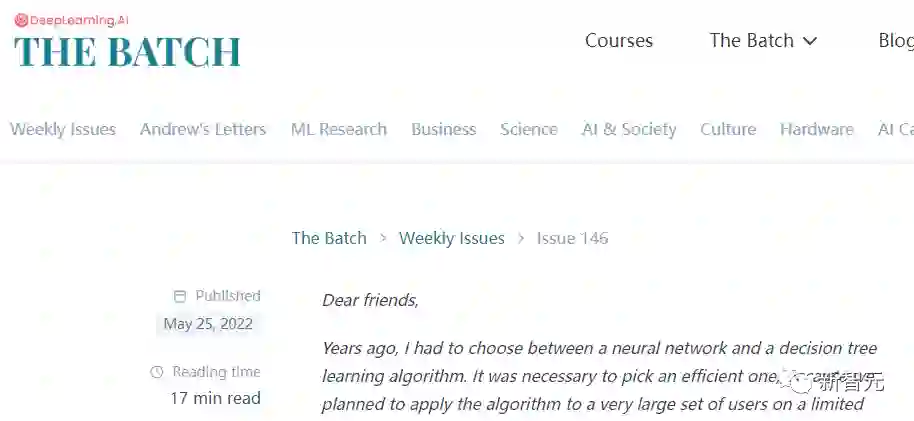
Task: Expand The Batch dropdown chevron
Action: [810, 41]
